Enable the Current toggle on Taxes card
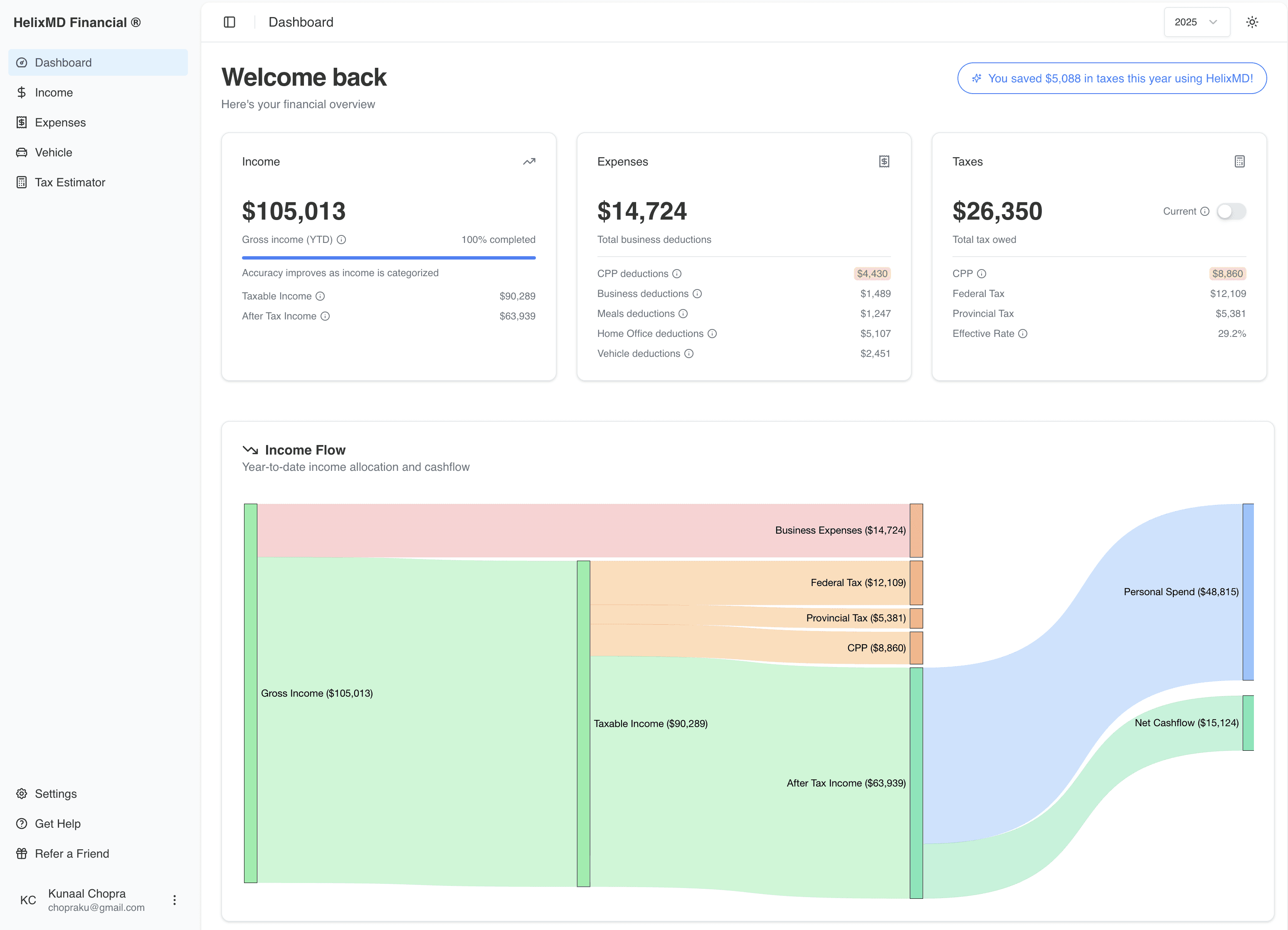The width and height of the screenshot is (1288, 930). click(1231, 211)
